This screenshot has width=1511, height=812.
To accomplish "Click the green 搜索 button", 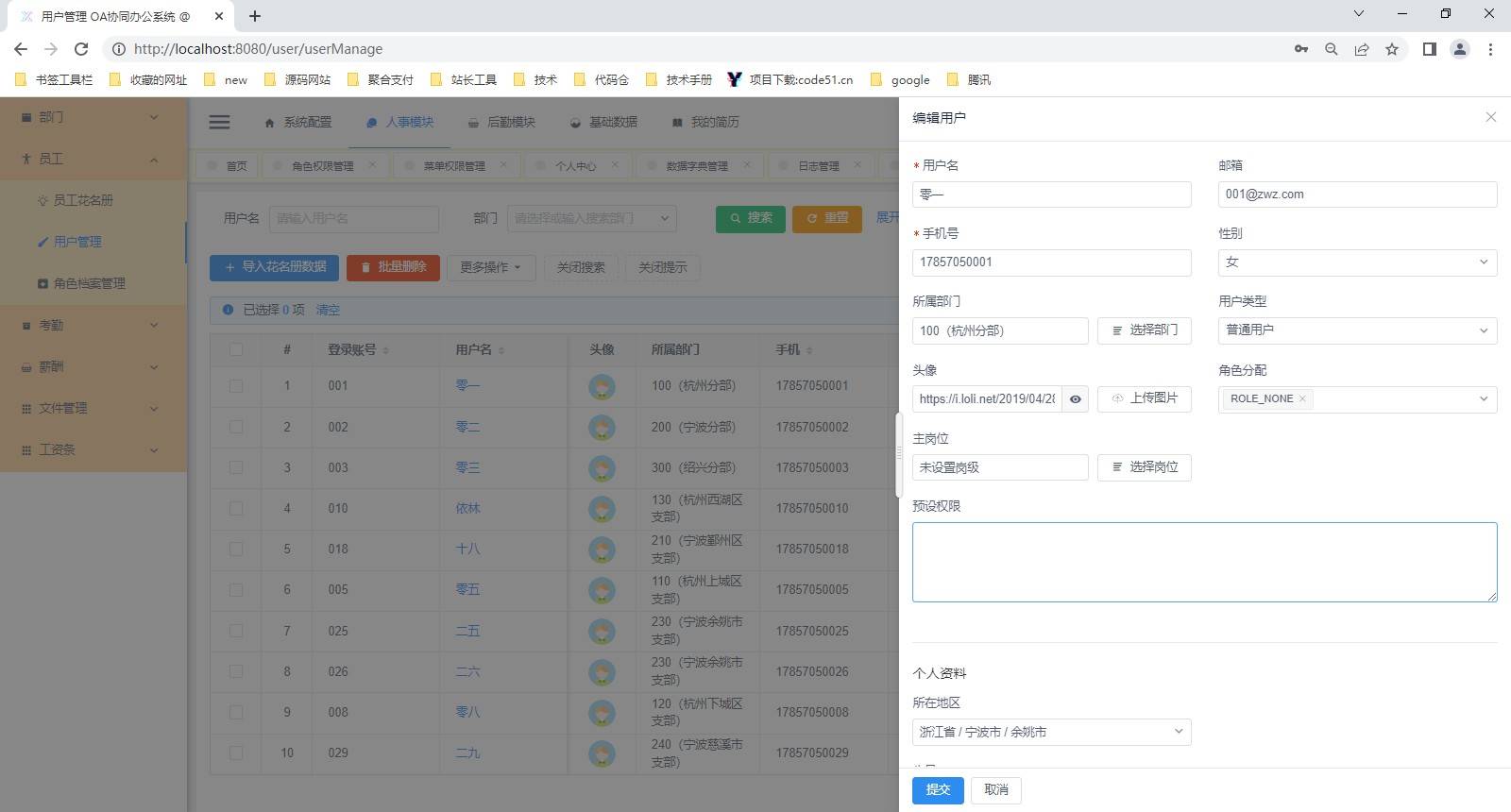I will point(751,218).
